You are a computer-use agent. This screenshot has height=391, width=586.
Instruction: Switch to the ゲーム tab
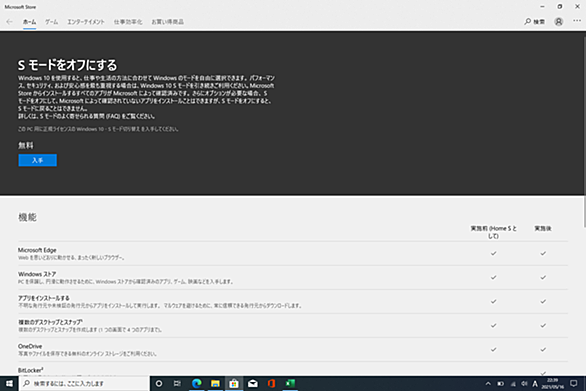[52, 22]
